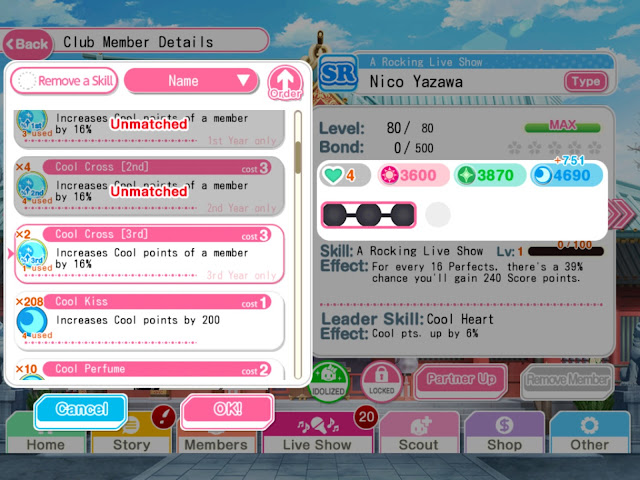Click the blue Cool points stat icon
Viewport: 640px width, 480px height.
[542, 176]
